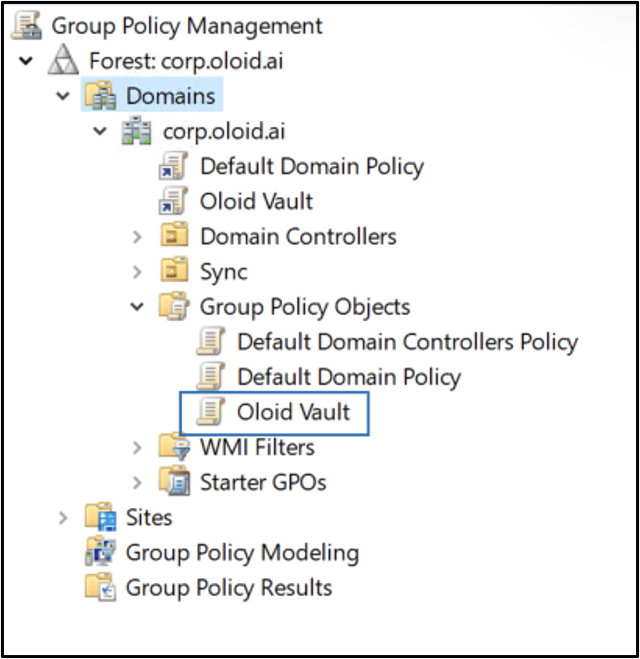
Task: Click the scroll icon beside Default Domain Policy GPO
Action: [x=211, y=376]
